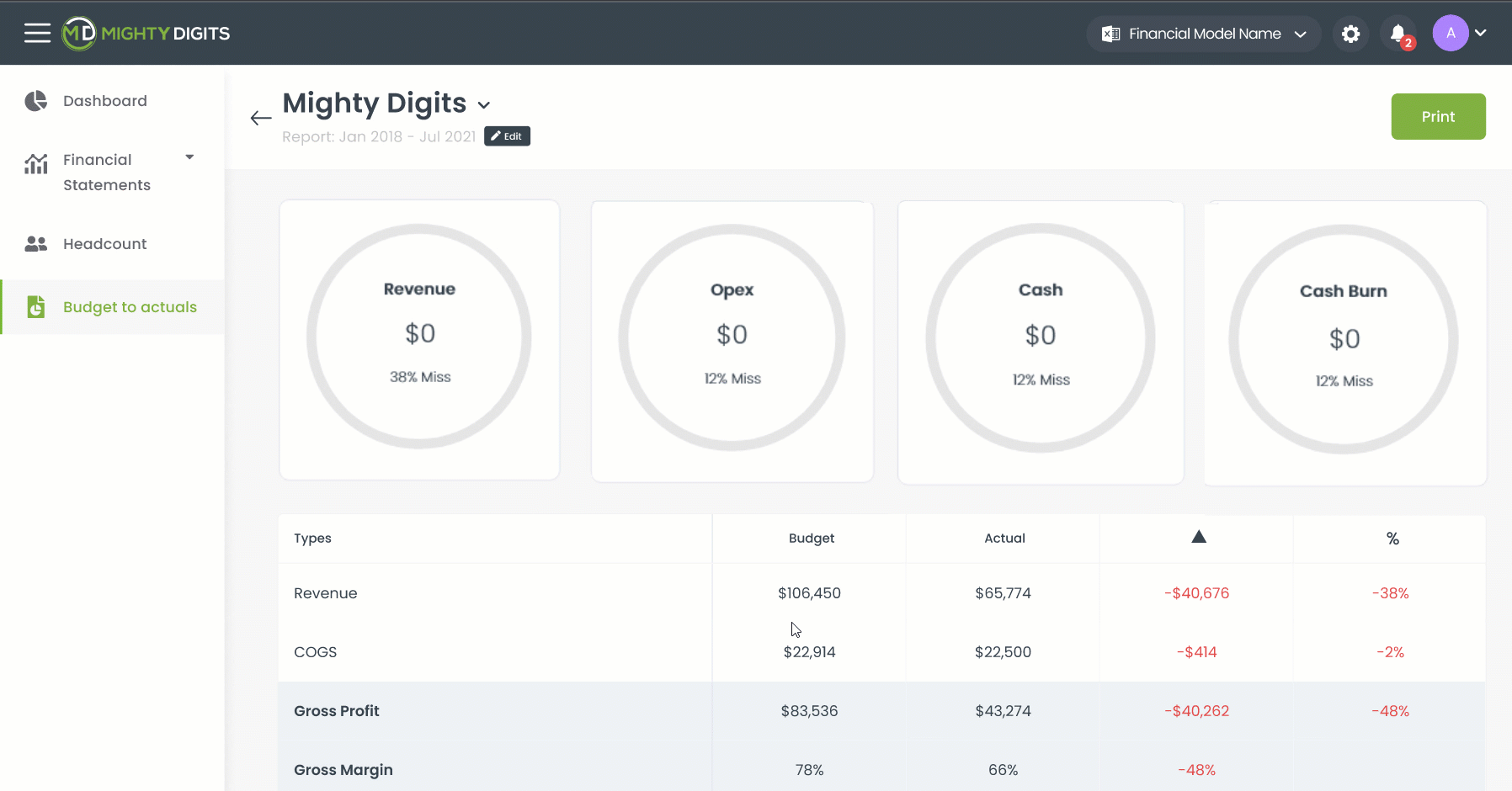This screenshot has height=791, width=1512.
Task: Expand the user account chevron
Action: point(1481,33)
